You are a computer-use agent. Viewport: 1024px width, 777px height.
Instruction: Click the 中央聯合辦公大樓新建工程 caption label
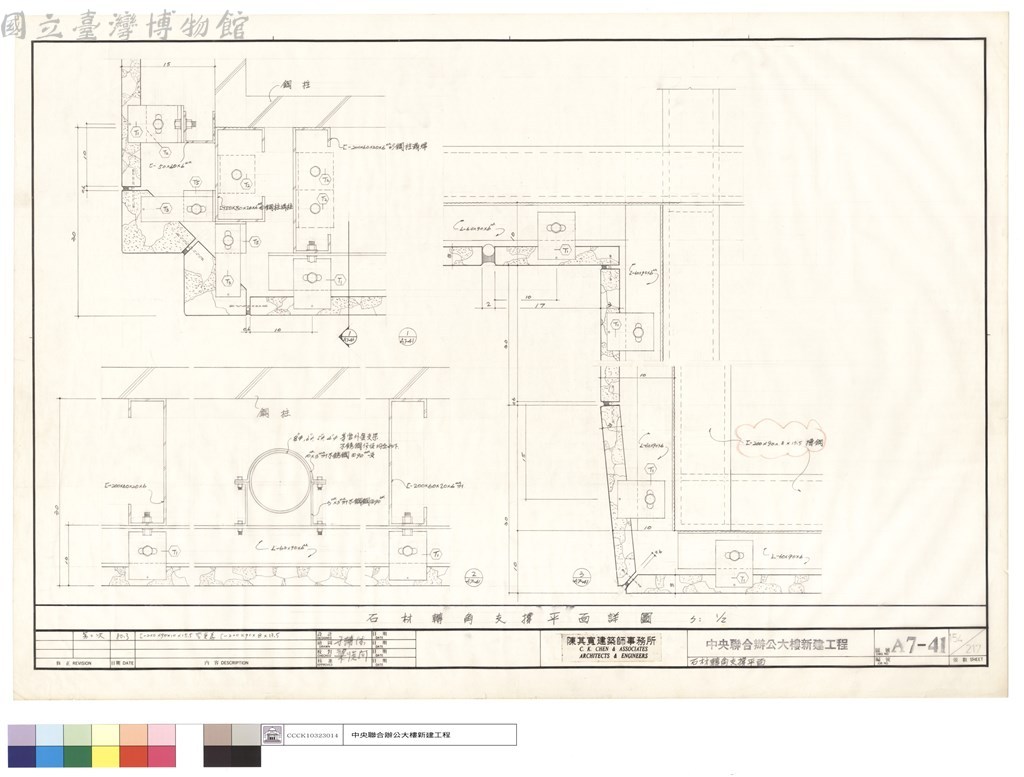(x=400, y=735)
